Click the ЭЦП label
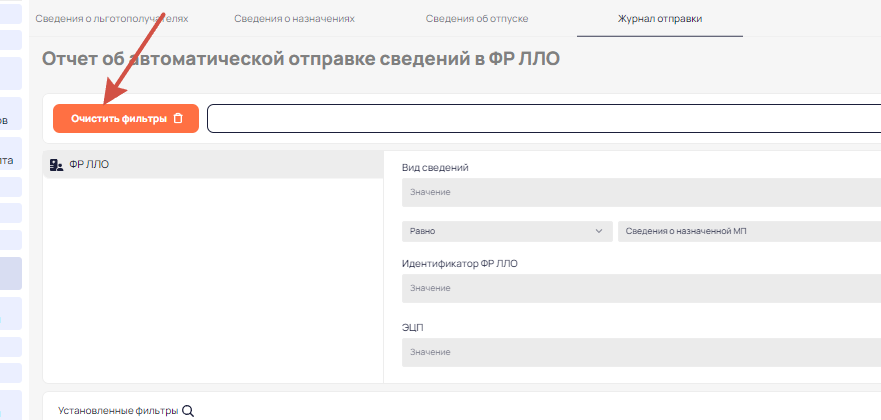This screenshot has height=420, width=881. (x=412, y=327)
